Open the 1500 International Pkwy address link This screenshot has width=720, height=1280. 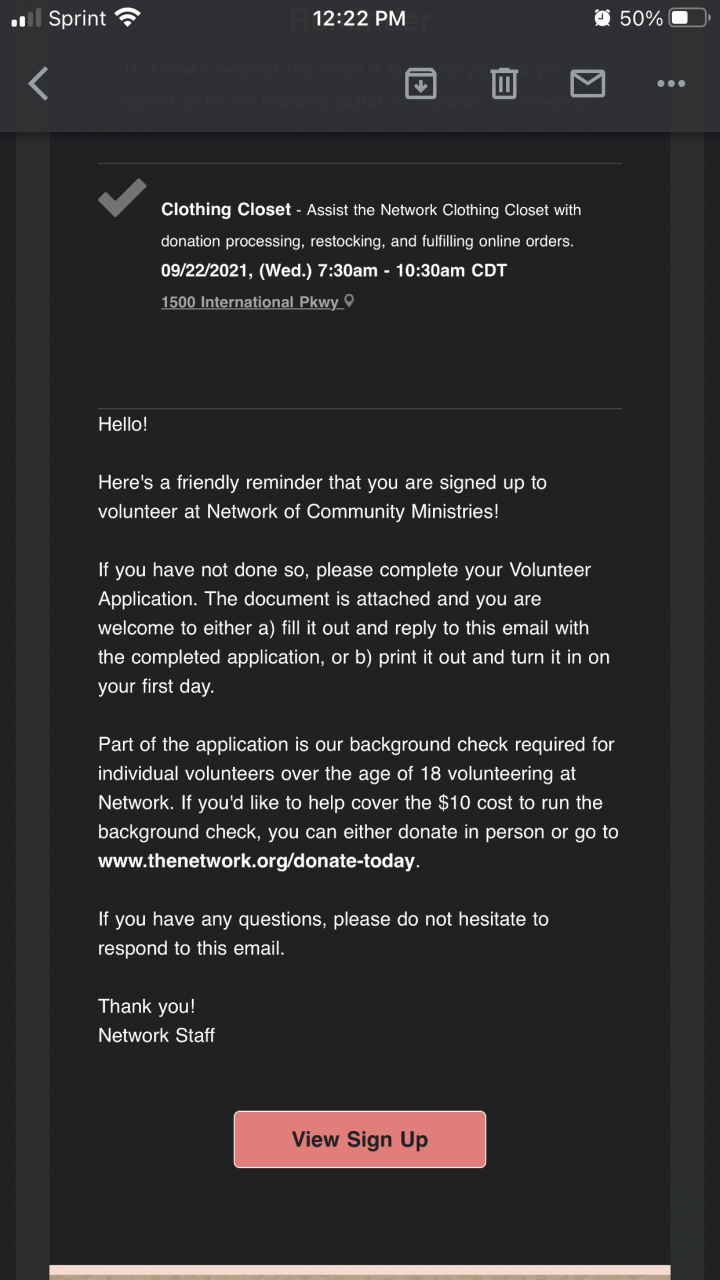point(251,302)
